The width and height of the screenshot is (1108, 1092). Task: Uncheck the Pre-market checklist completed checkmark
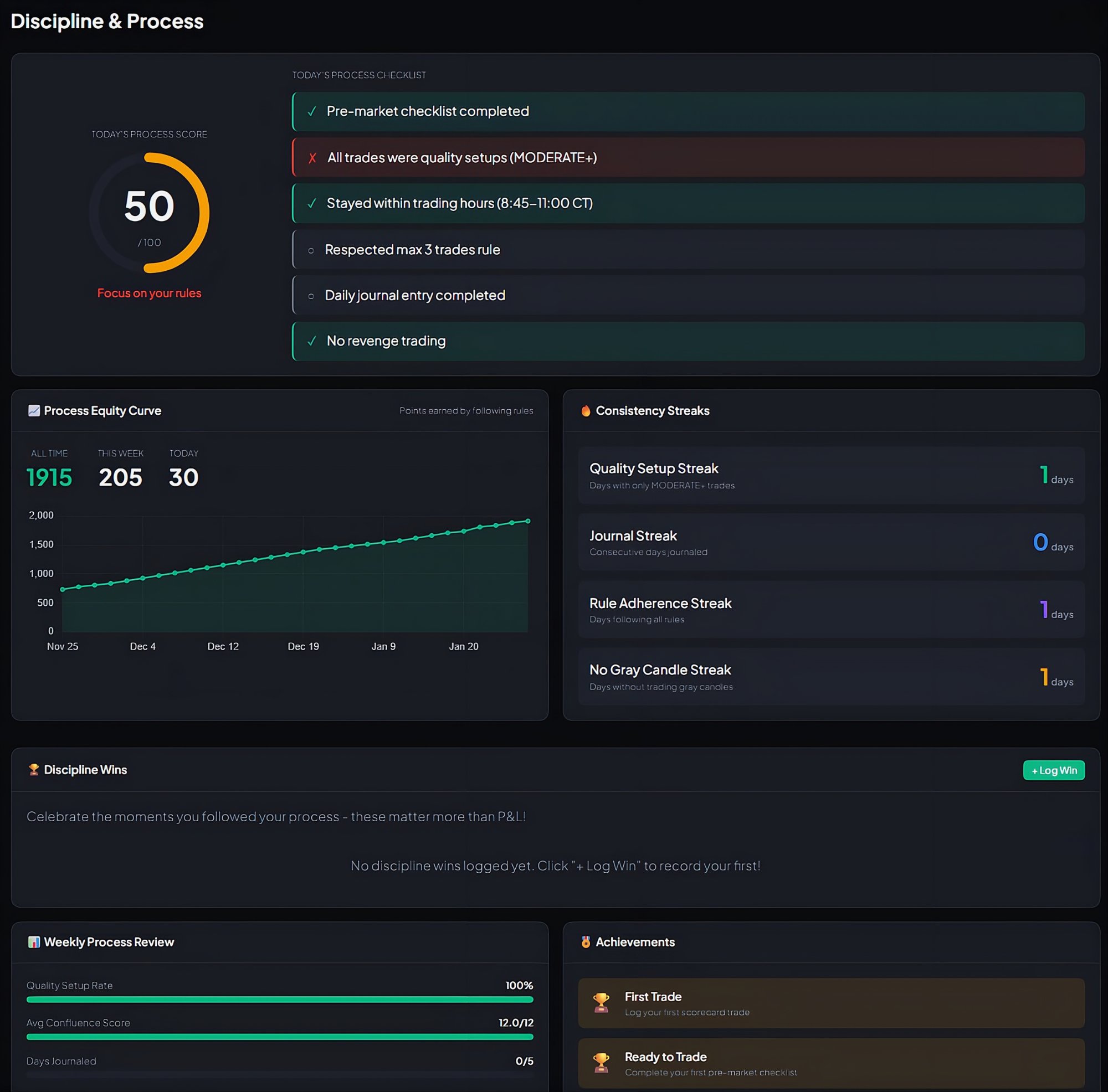pos(311,111)
